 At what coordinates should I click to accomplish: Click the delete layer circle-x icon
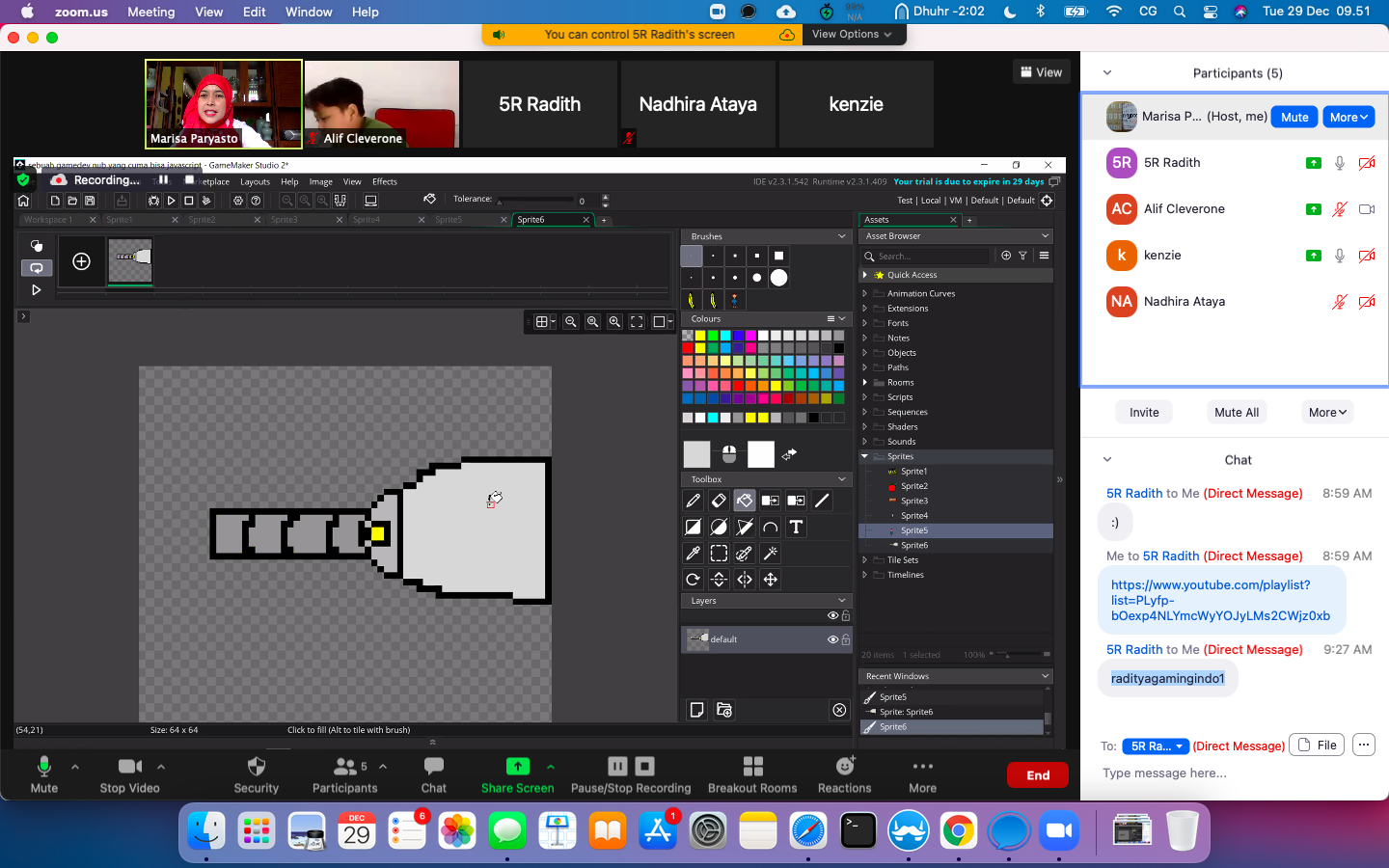coord(839,710)
